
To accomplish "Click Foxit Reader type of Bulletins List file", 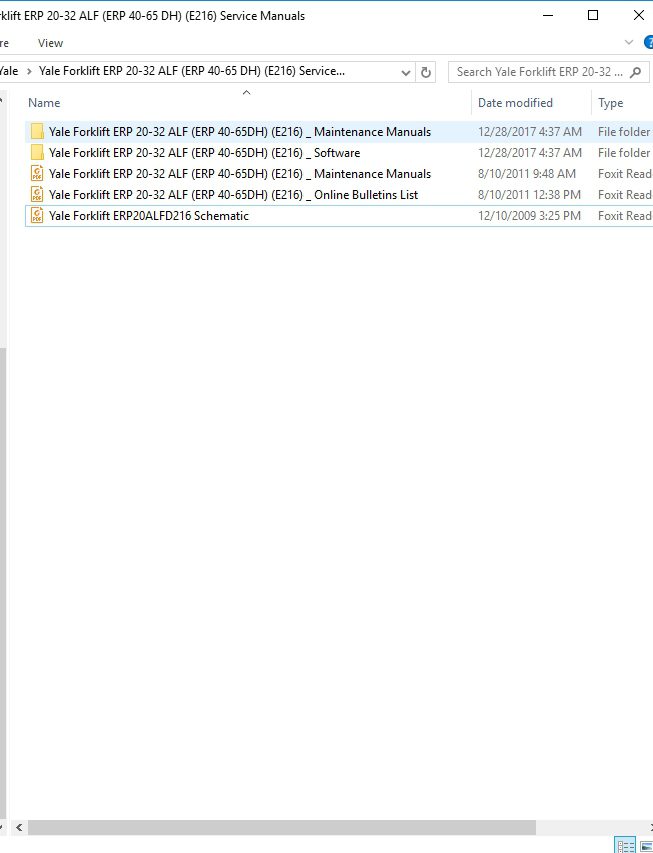I will 625,195.
